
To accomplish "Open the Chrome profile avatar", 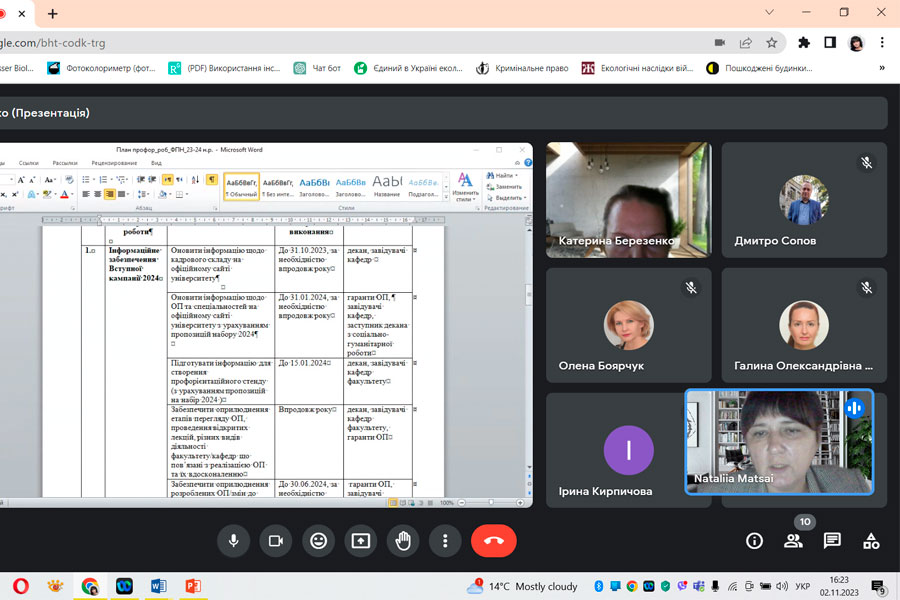I will [x=856, y=43].
